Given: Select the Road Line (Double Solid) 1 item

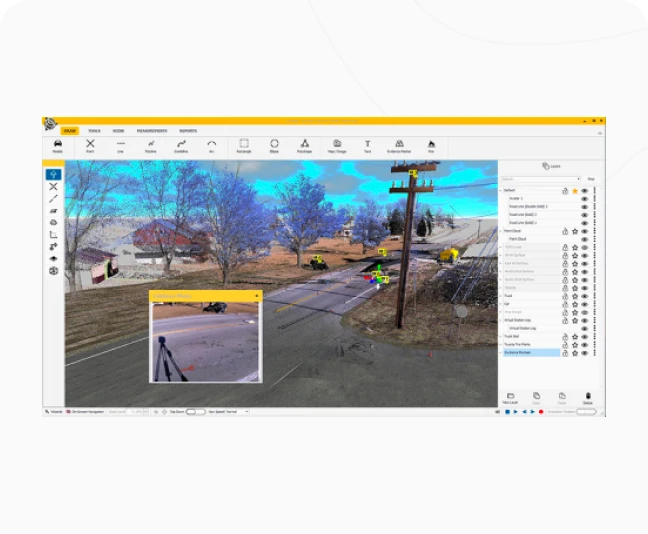Looking at the screenshot, I should pos(528,206).
